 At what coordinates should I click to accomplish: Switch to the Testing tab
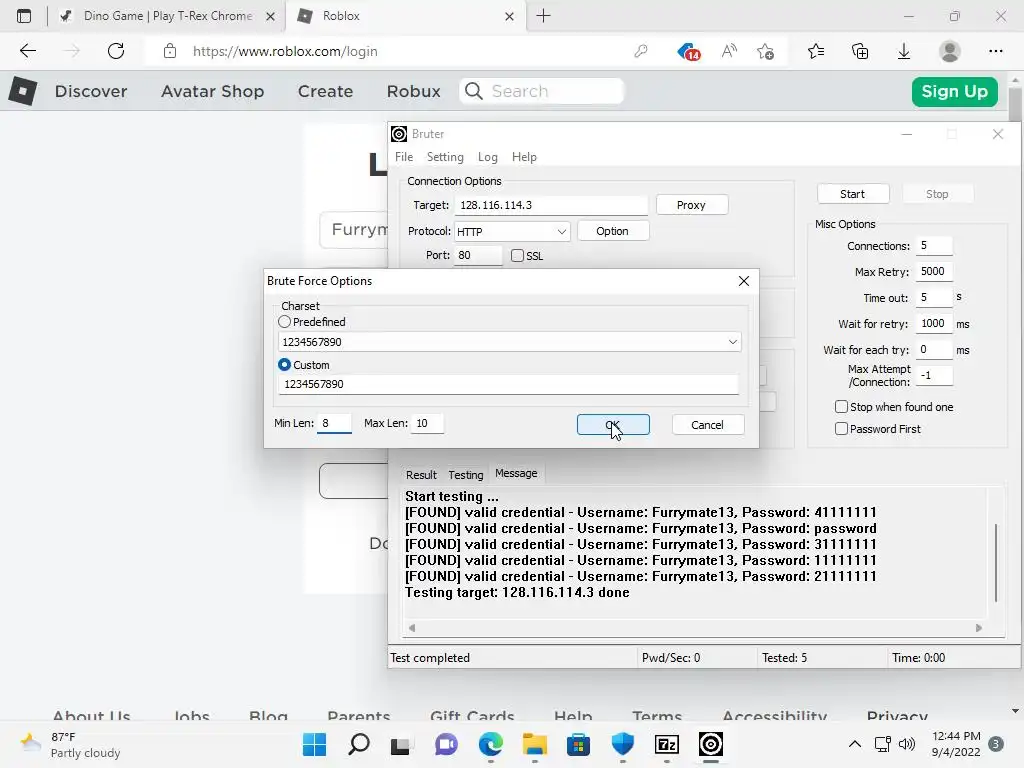click(466, 475)
